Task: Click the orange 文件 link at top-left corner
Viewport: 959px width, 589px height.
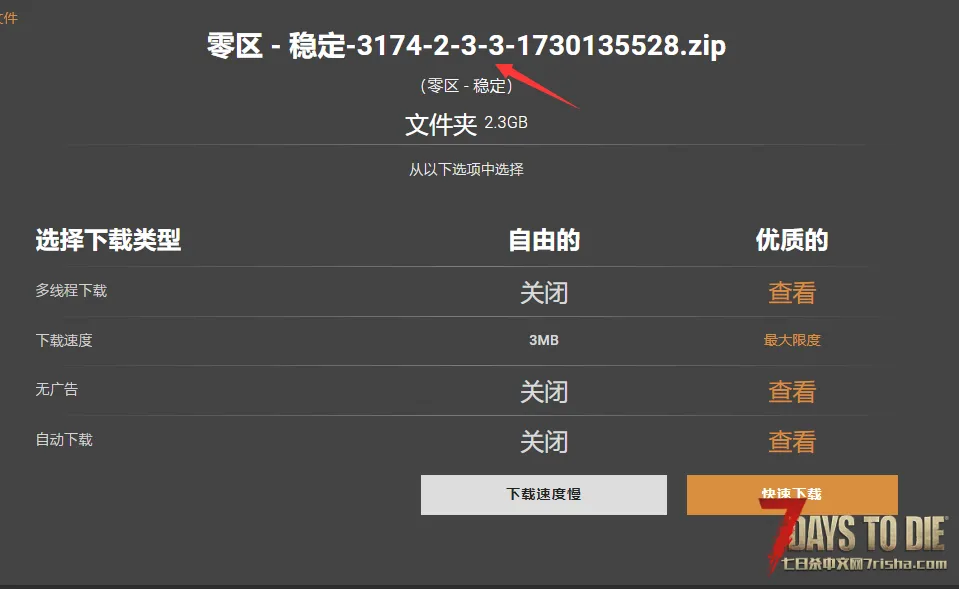Action: click(9, 18)
